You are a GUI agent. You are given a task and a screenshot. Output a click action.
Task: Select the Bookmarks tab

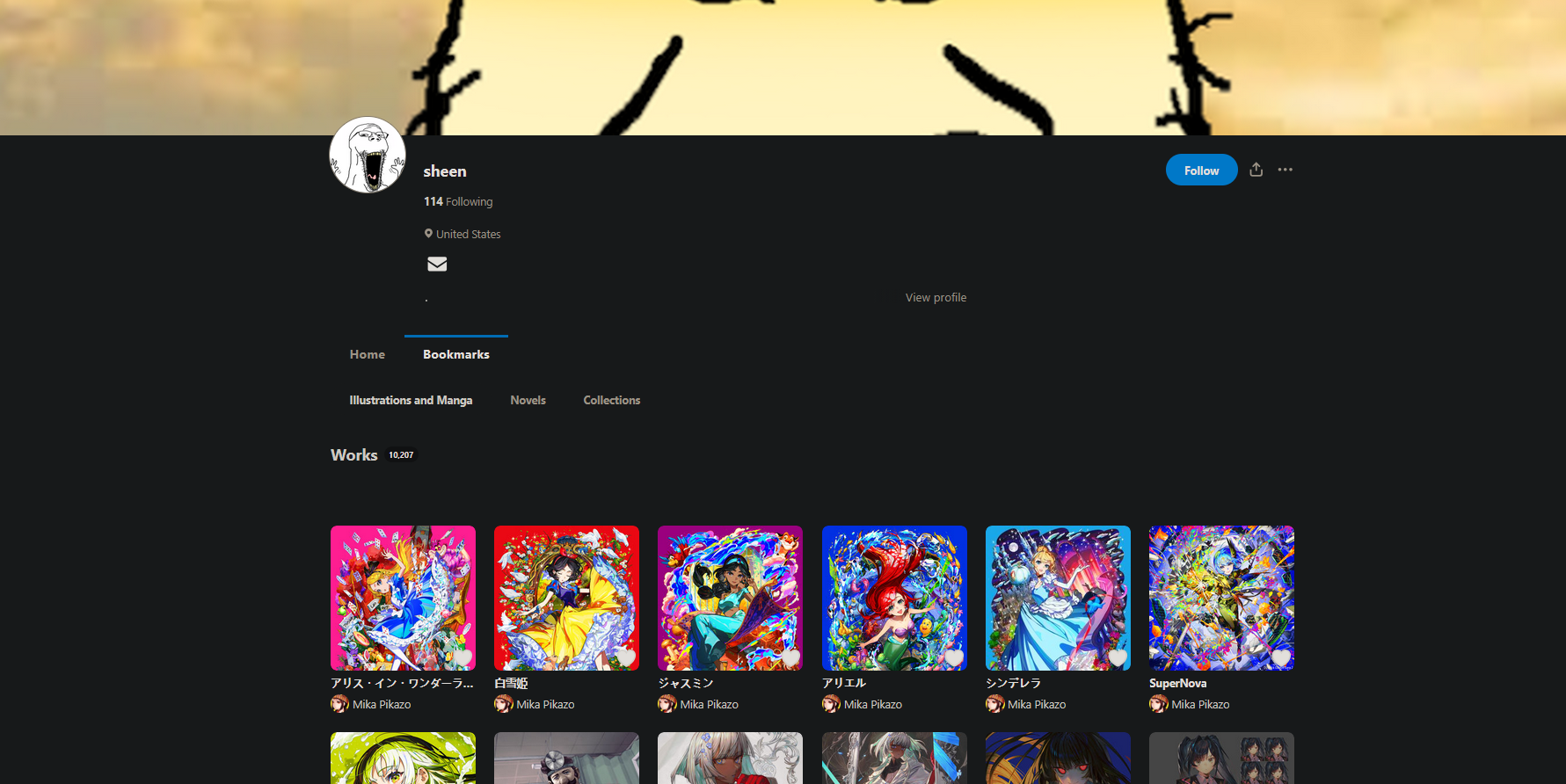click(455, 354)
